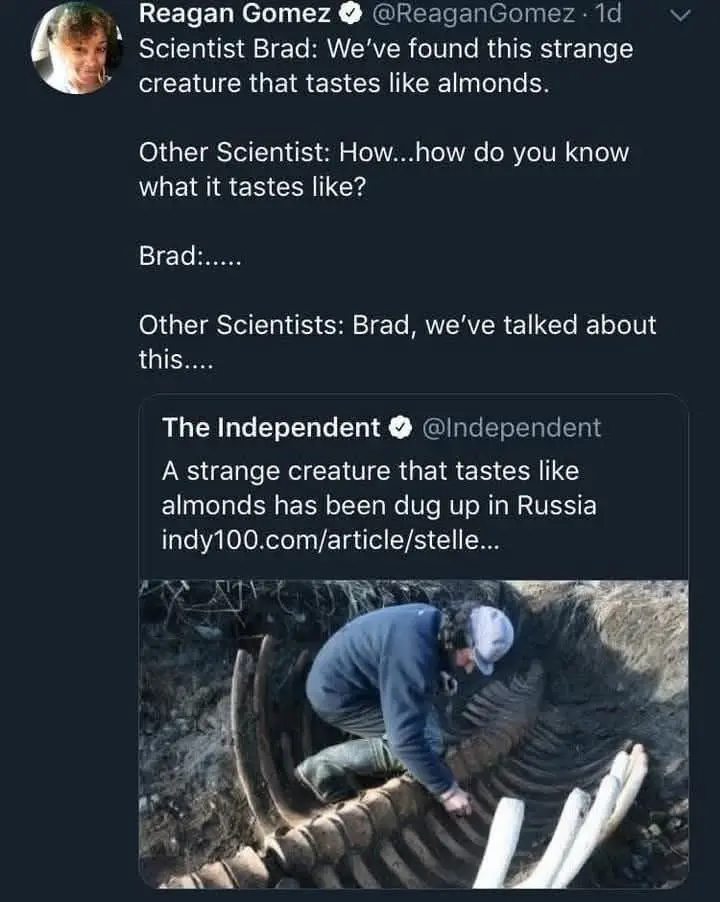
Task: Click "Other Scientists: Brad, we've talked about" text
Action: tap(397, 324)
